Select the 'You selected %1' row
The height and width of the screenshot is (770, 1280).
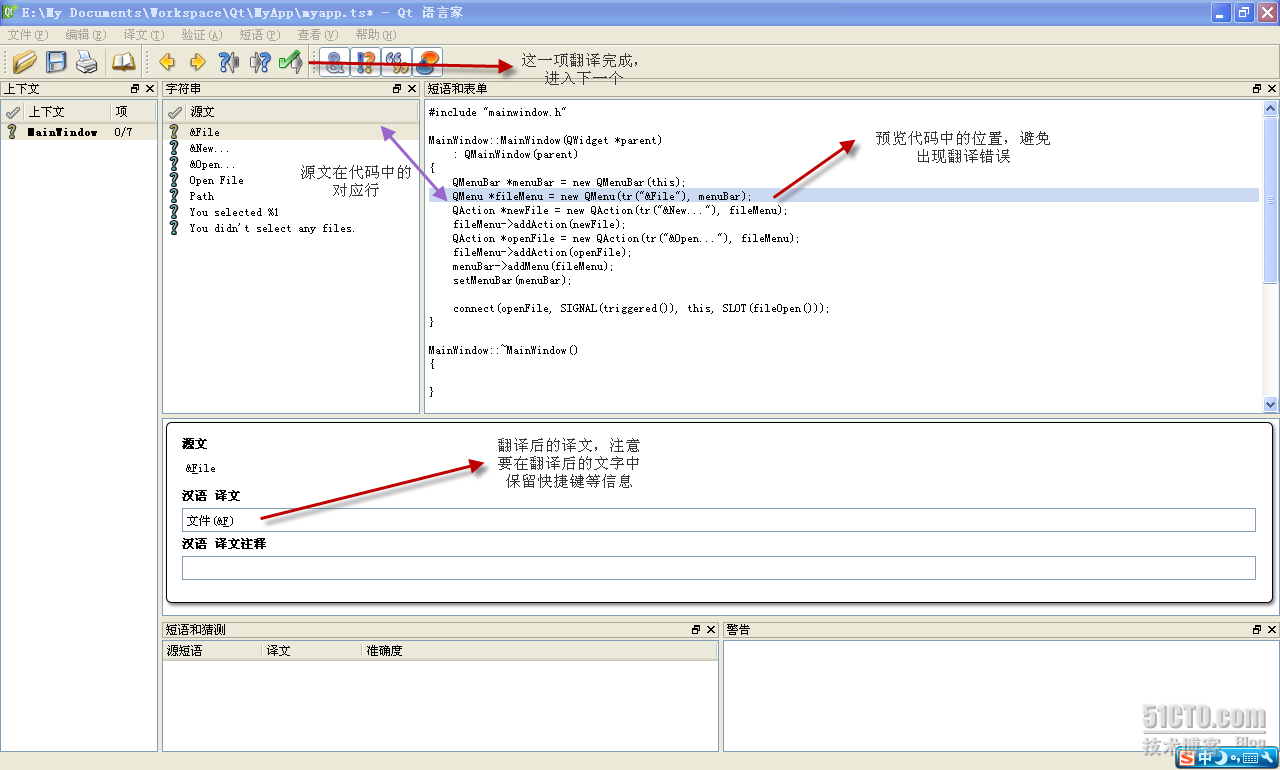pos(291,212)
